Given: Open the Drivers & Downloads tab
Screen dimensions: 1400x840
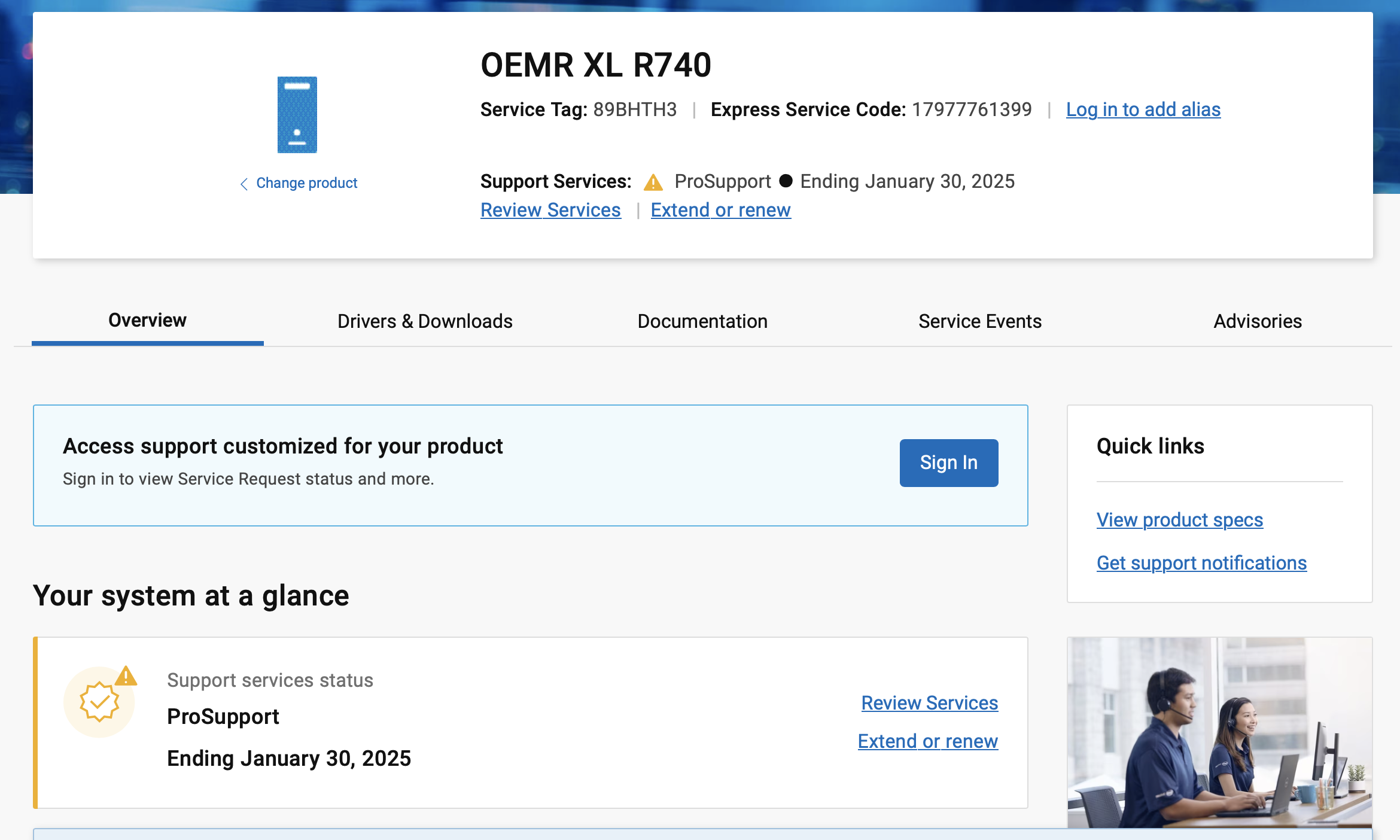Looking at the screenshot, I should [425, 321].
